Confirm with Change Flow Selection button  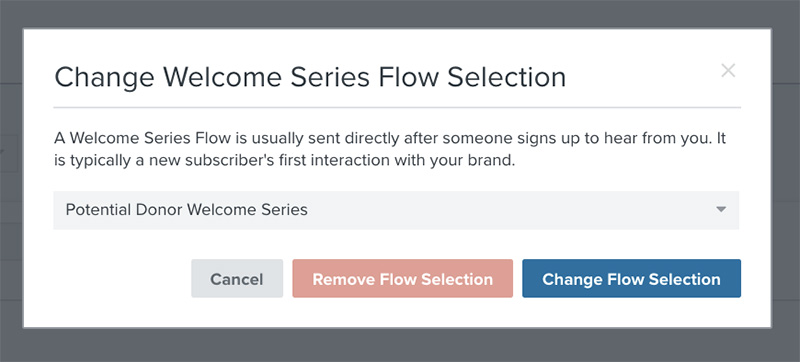click(x=631, y=278)
